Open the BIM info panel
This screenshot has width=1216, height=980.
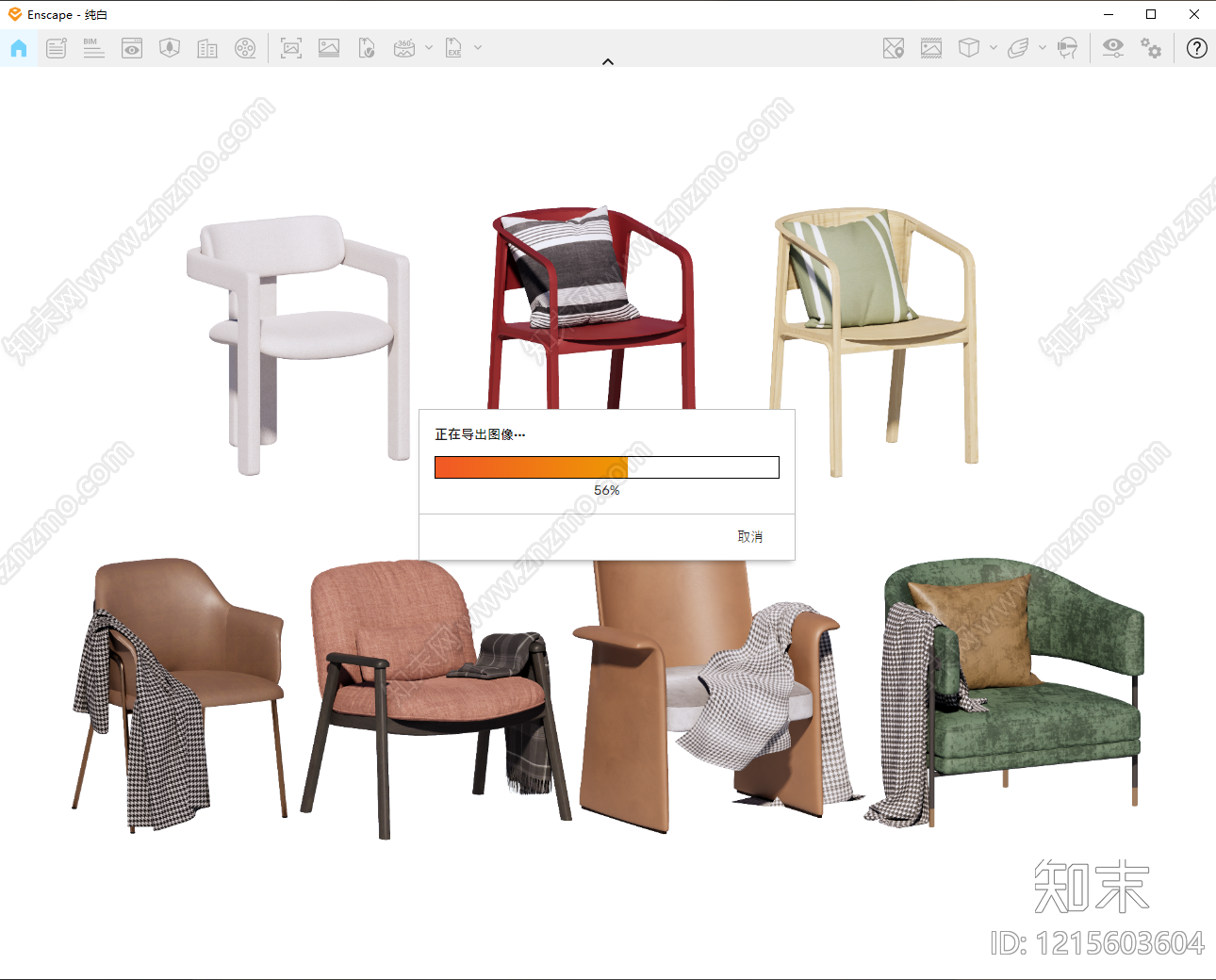click(x=93, y=48)
